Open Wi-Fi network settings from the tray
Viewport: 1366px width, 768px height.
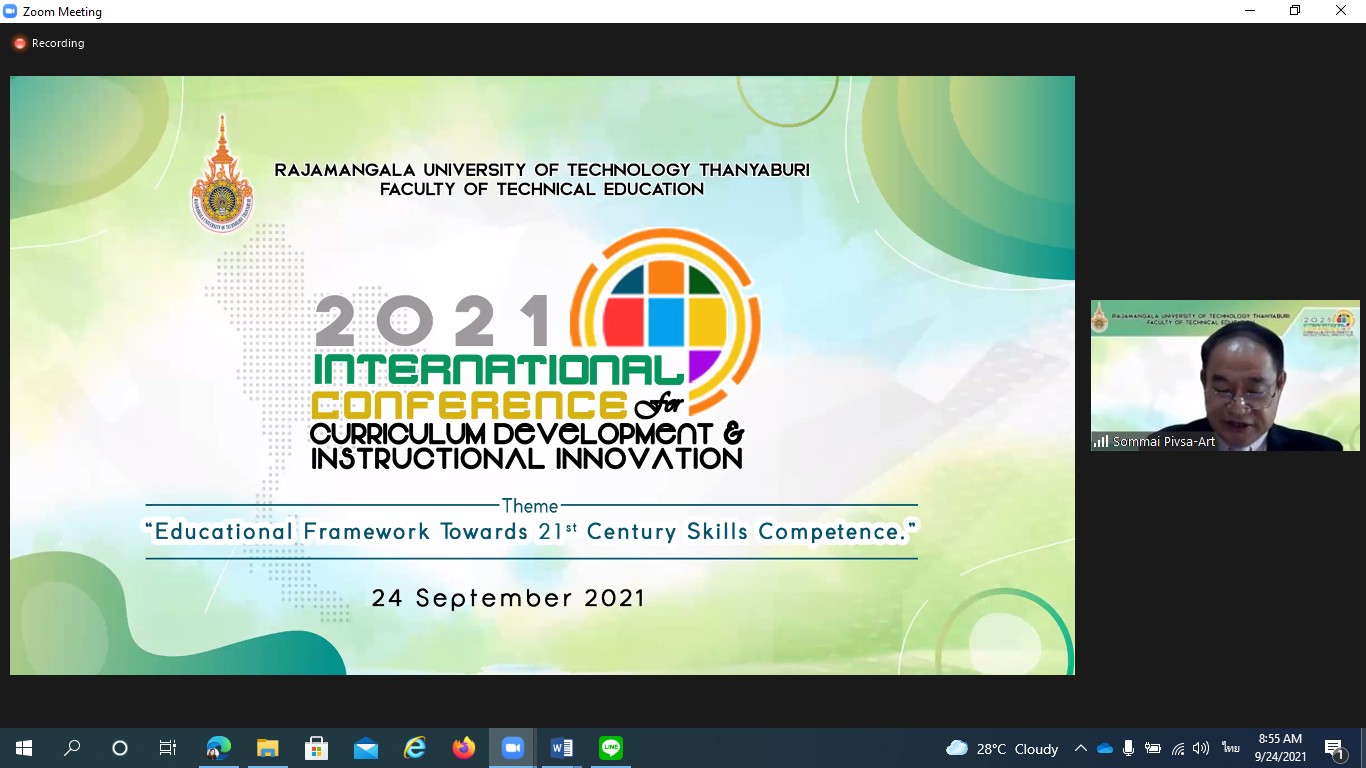[1178, 748]
